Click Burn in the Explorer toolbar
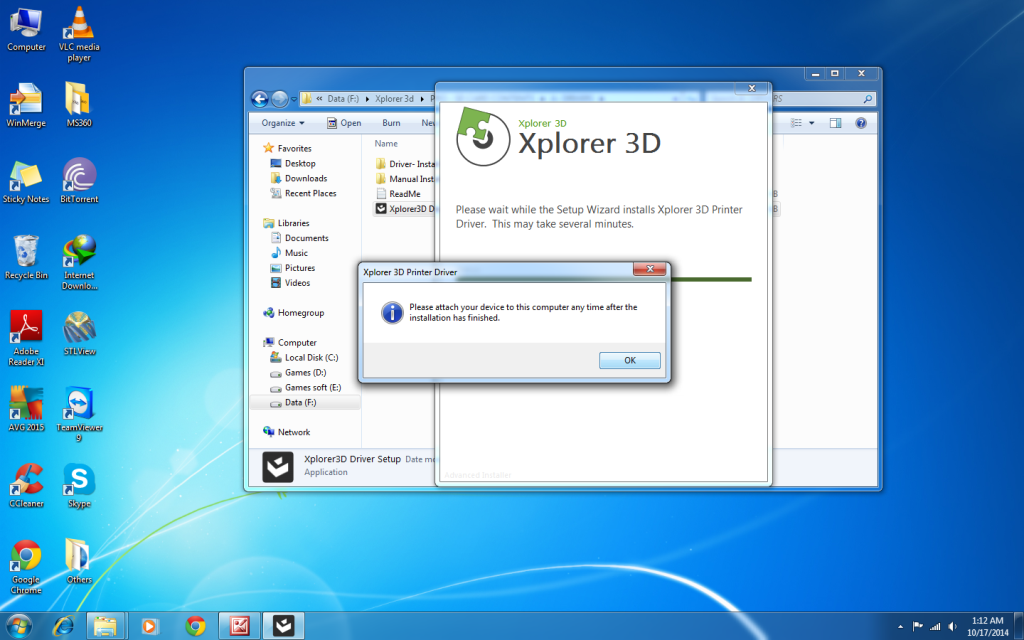This screenshot has height=640, width=1024. (x=391, y=123)
